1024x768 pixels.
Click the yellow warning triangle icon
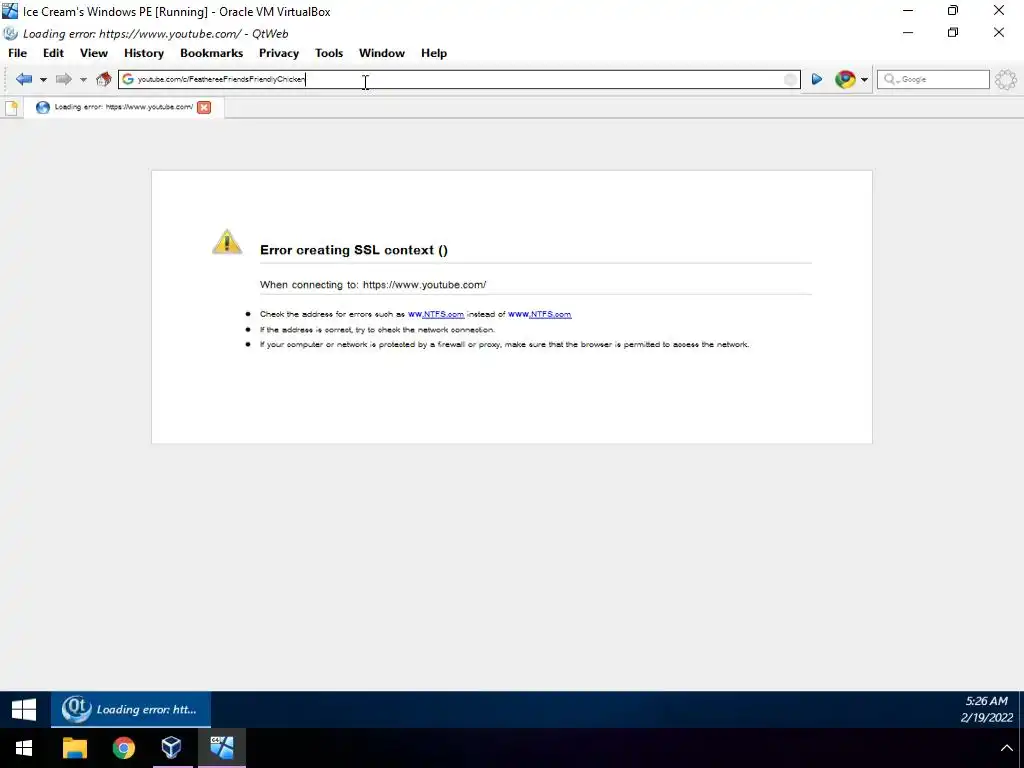pos(227,242)
